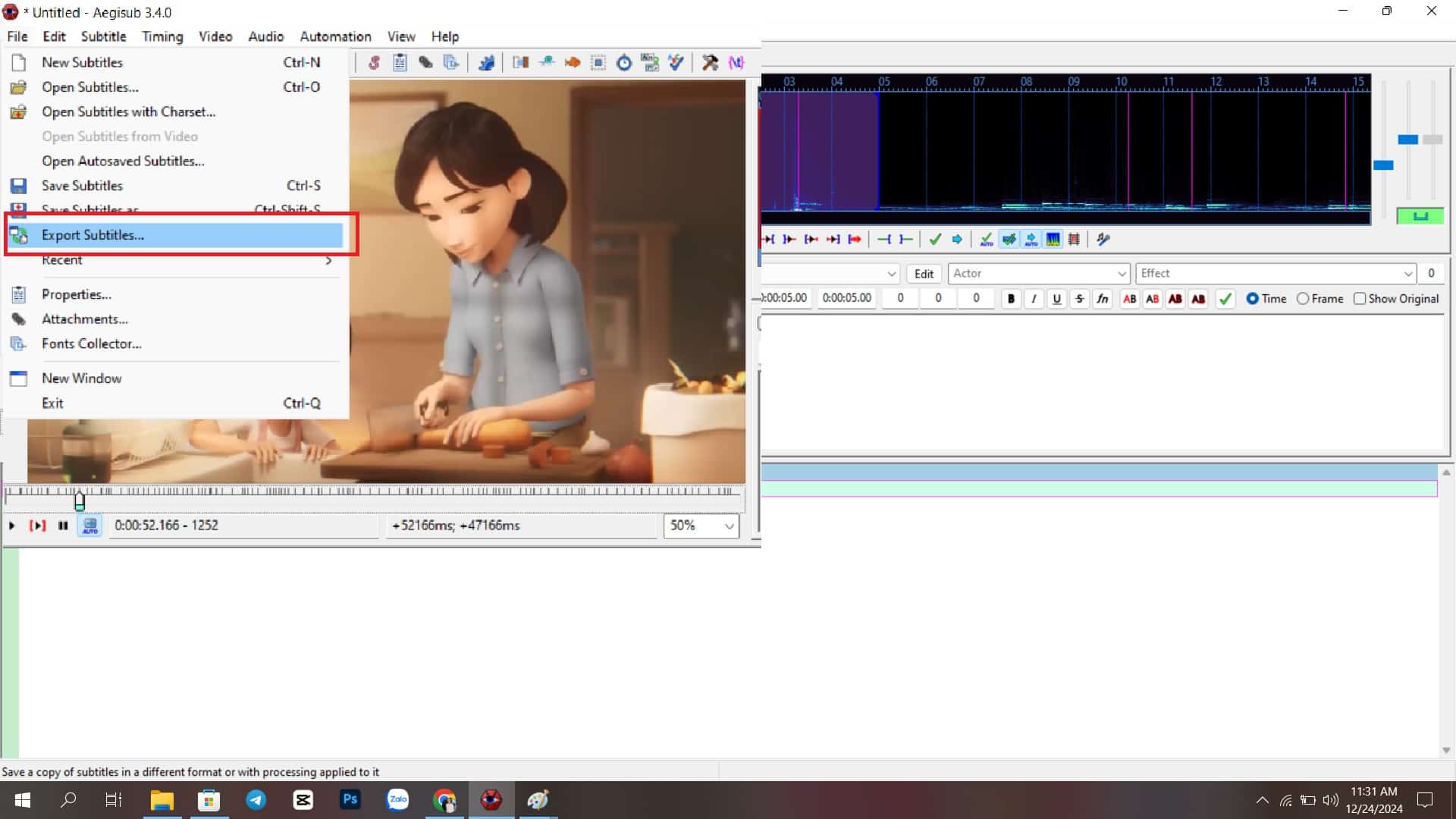The image size is (1456, 819).
Task: Go to selection blue arrow audio icon
Action: pos(957,240)
